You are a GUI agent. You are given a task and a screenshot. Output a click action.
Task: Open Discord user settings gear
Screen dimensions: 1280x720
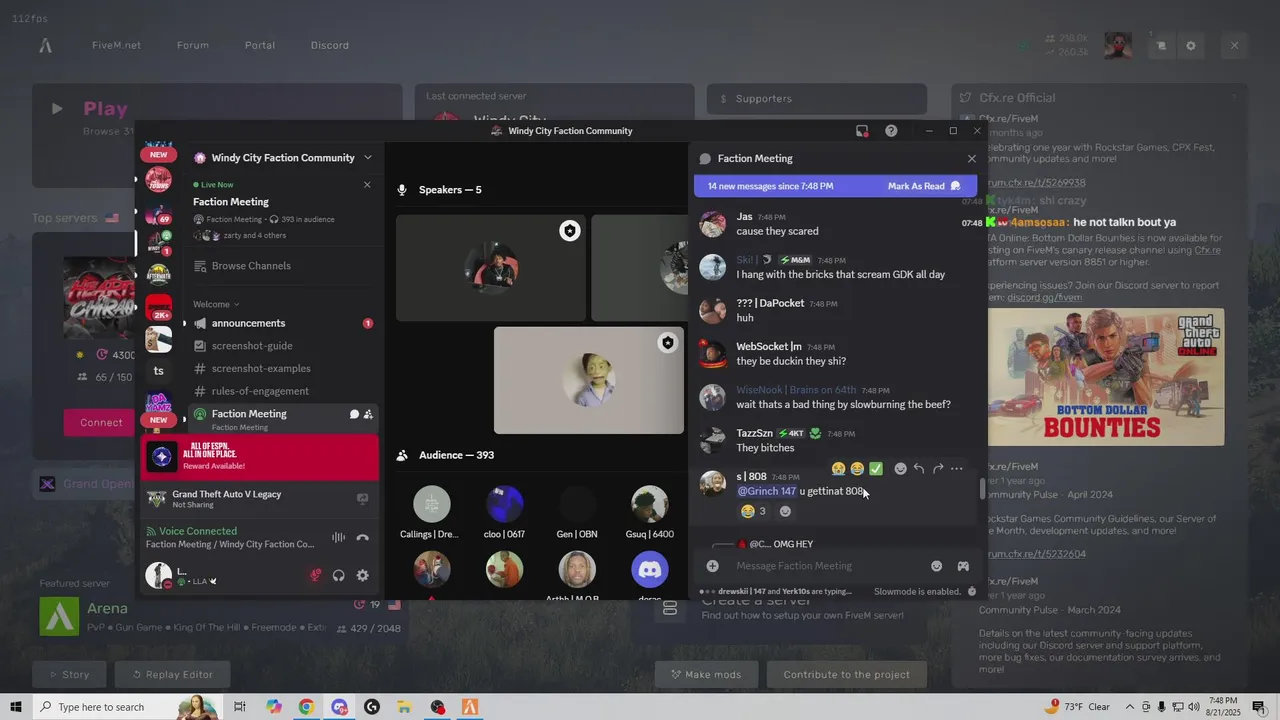(362, 575)
